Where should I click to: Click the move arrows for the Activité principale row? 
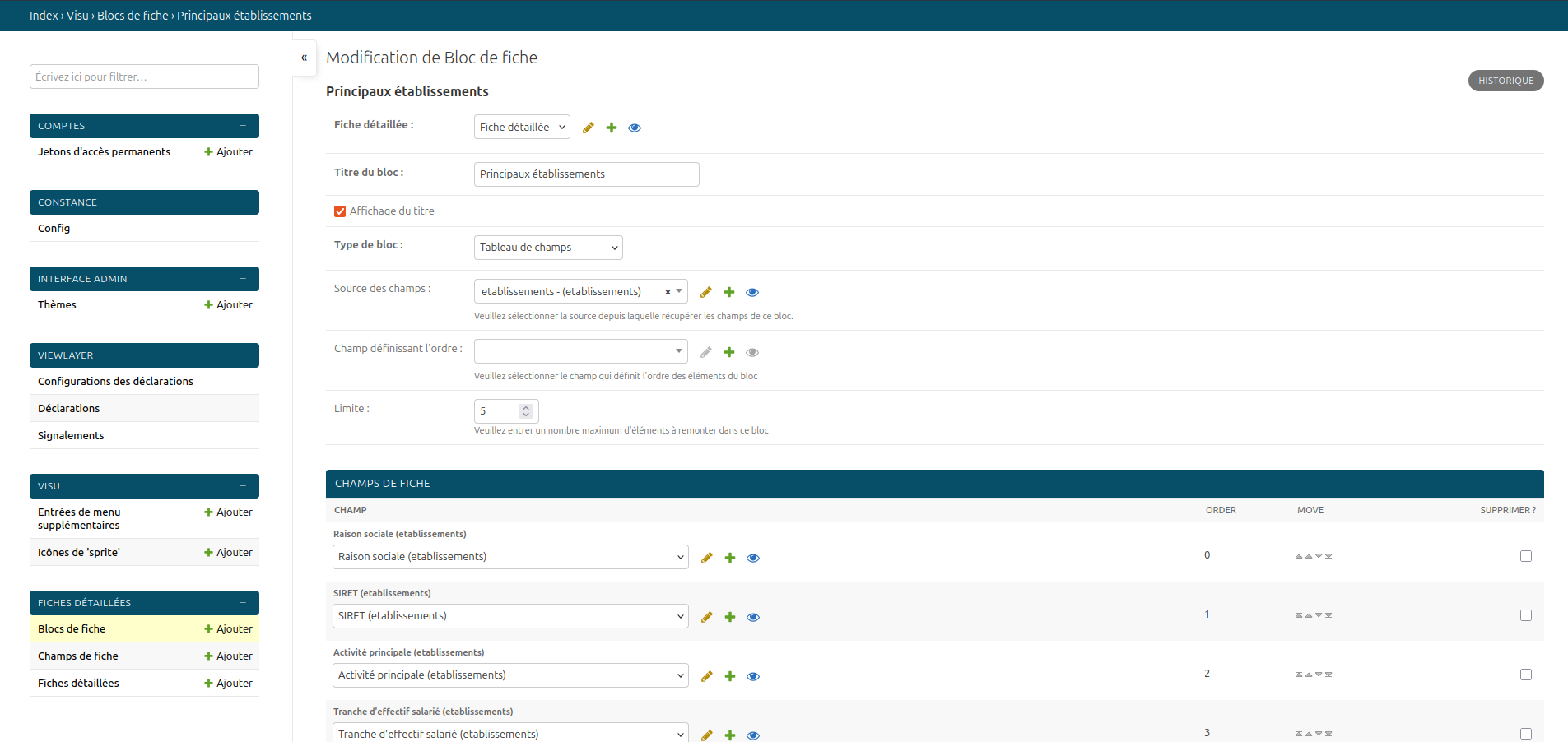1314,675
